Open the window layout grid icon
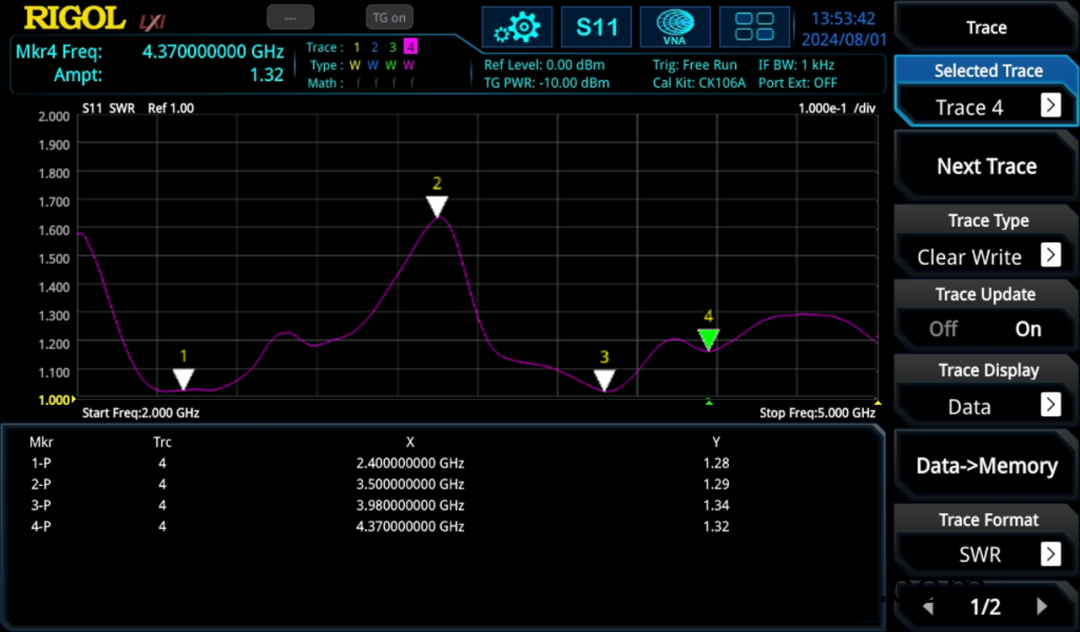This screenshot has width=1080, height=632. [x=754, y=27]
